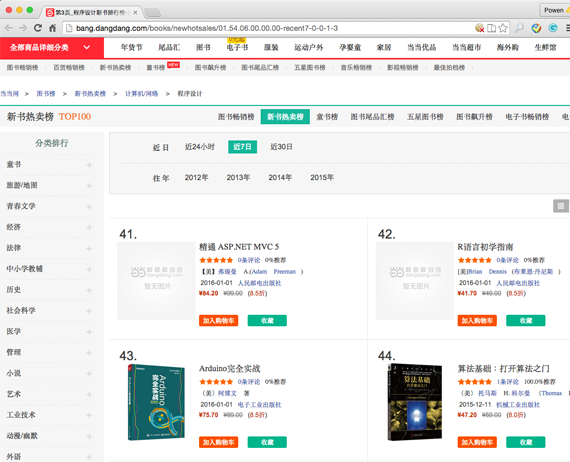
Task: Select the 近7日 filter
Action: tap(242, 147)
